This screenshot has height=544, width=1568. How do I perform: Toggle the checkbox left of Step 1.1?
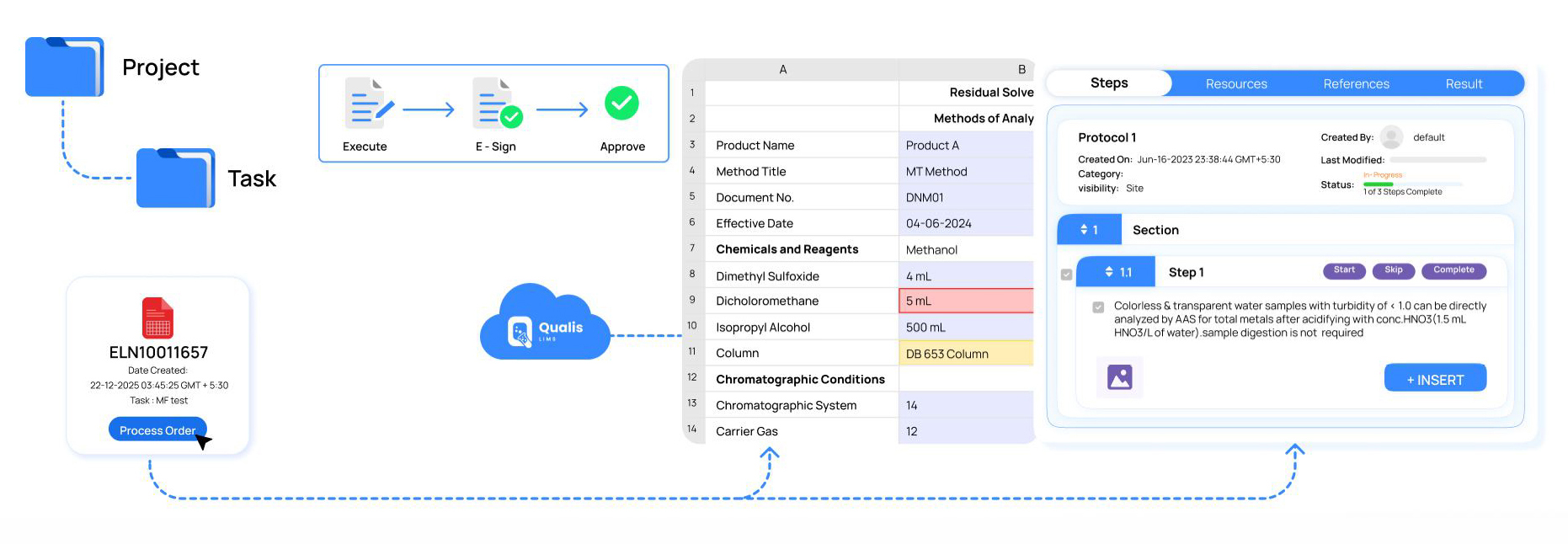coord(1067,275)
